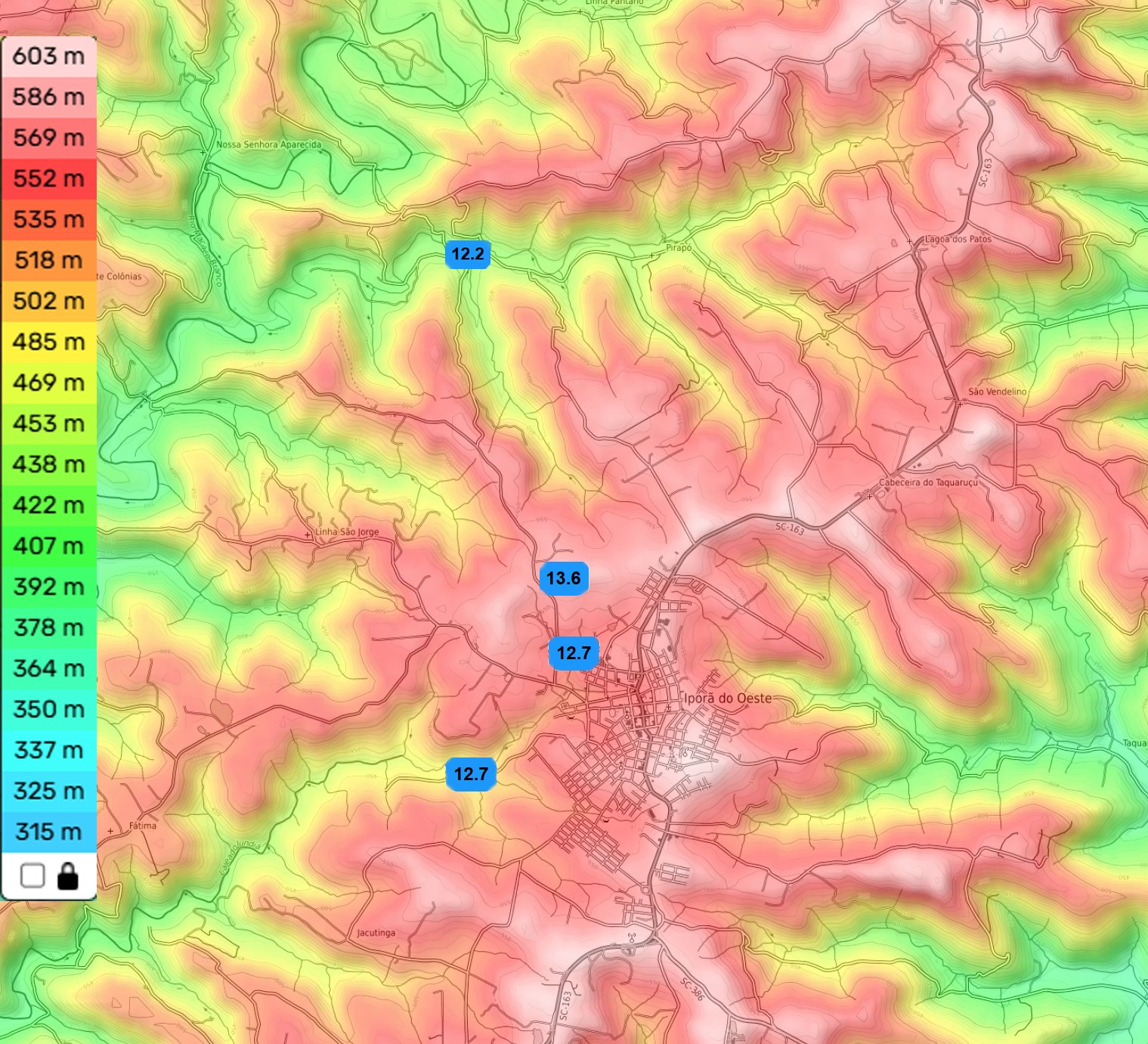Pick the 350 m cyan legend swatch
The width and height of the screenshot is (1148, 1044).
point(49,709)
